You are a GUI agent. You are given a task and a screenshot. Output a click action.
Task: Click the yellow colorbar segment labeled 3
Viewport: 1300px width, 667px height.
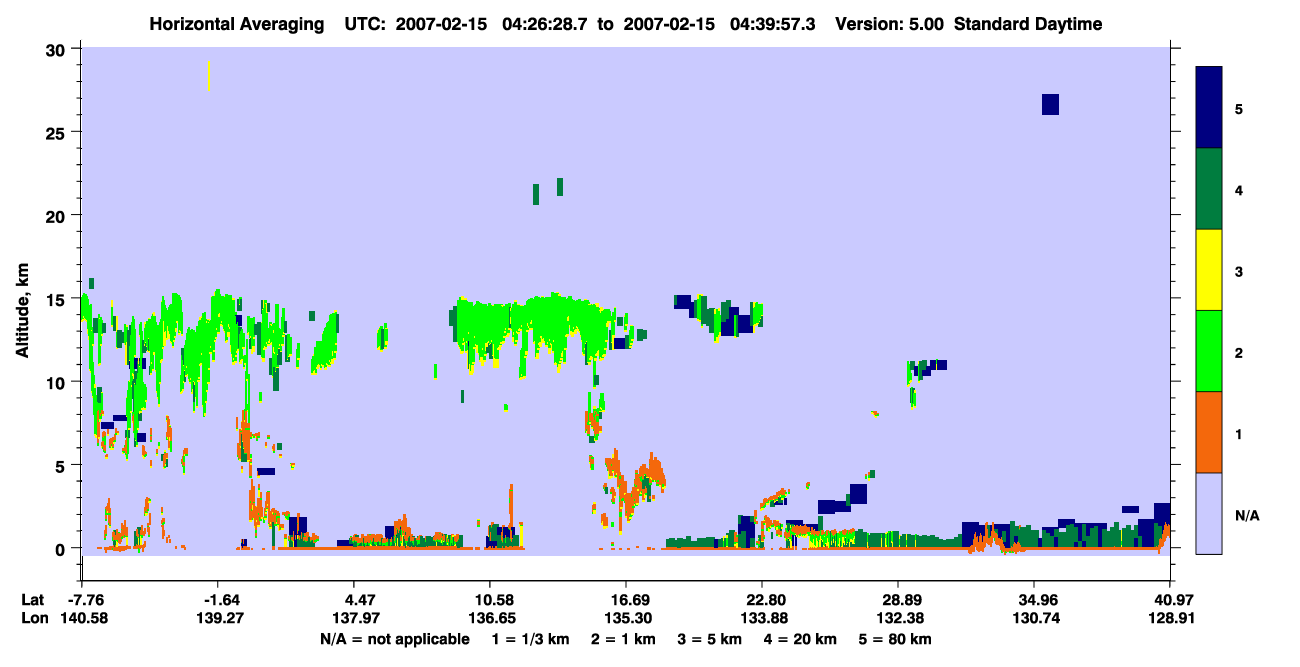point(1209,270)
